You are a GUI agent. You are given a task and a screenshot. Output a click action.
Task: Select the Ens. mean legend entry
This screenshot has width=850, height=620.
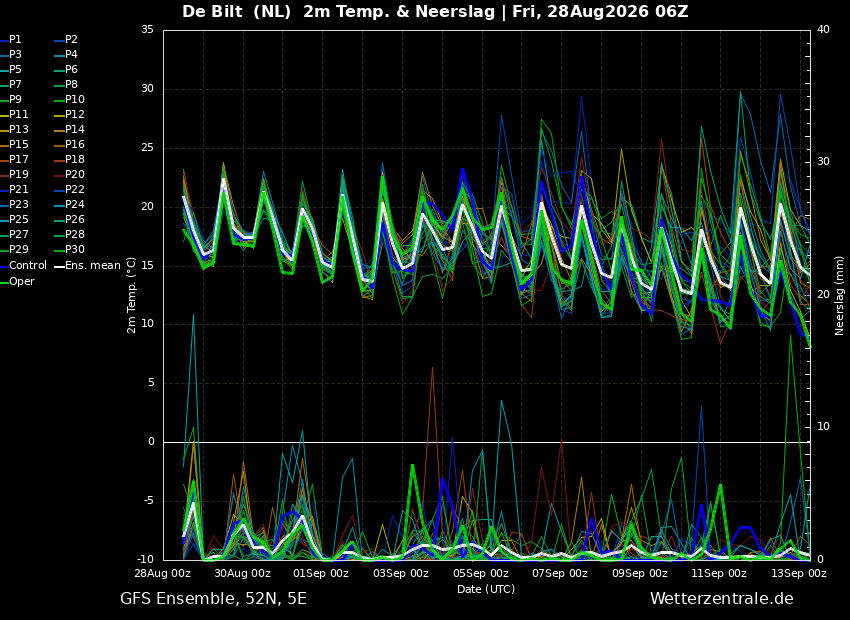[88, 266]
